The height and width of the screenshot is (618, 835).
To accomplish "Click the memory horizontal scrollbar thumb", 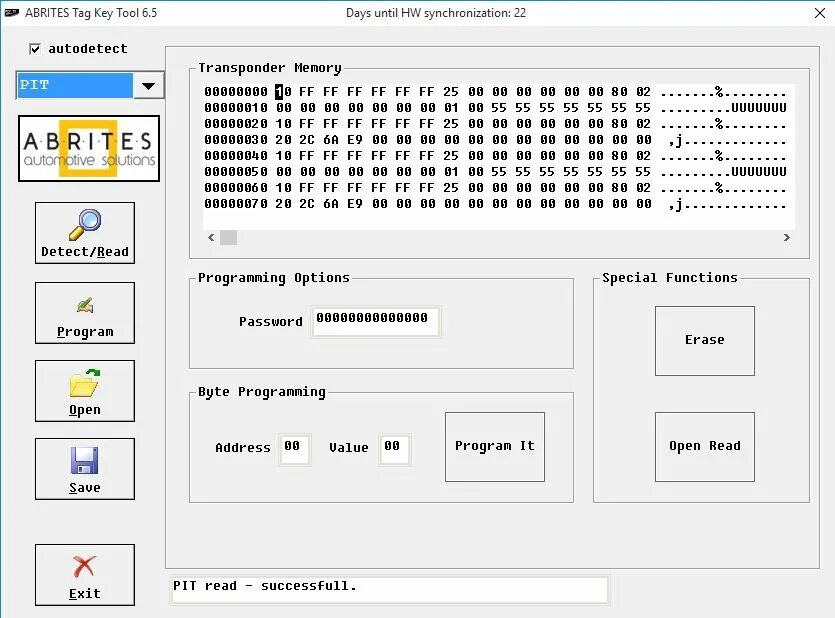I will click(228, 237).
